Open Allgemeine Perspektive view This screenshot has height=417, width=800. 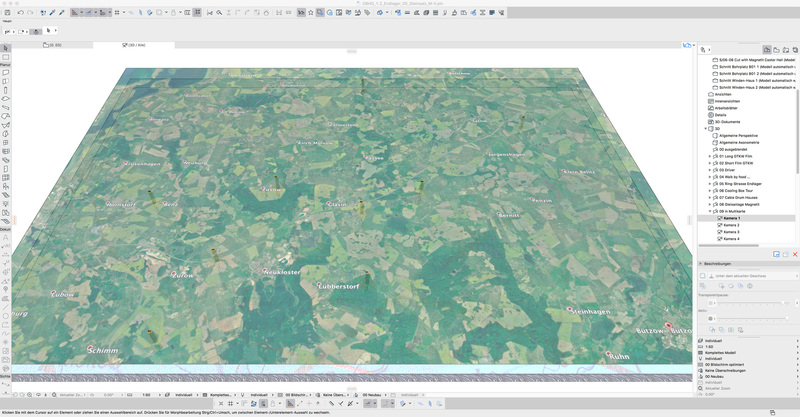(738, 135)
